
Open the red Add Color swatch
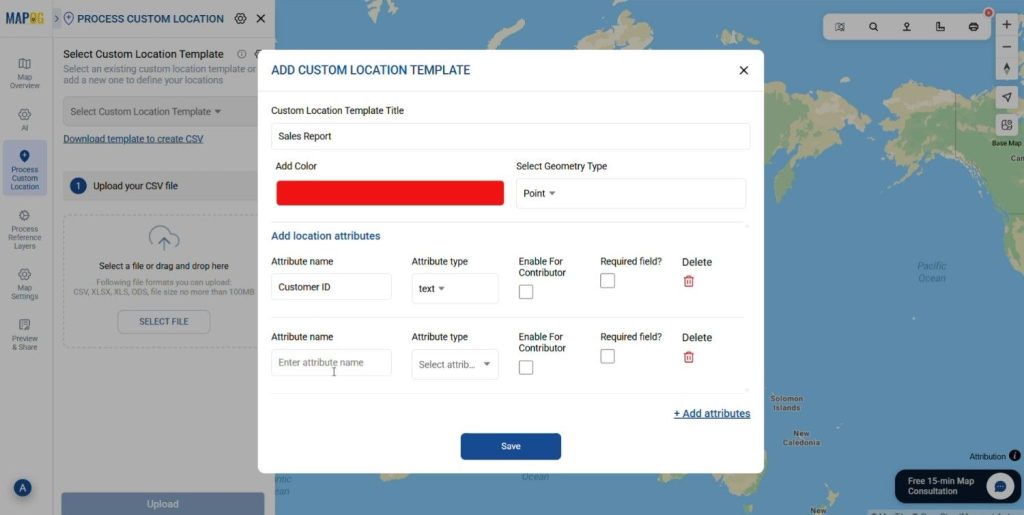(x=390, y=193)
